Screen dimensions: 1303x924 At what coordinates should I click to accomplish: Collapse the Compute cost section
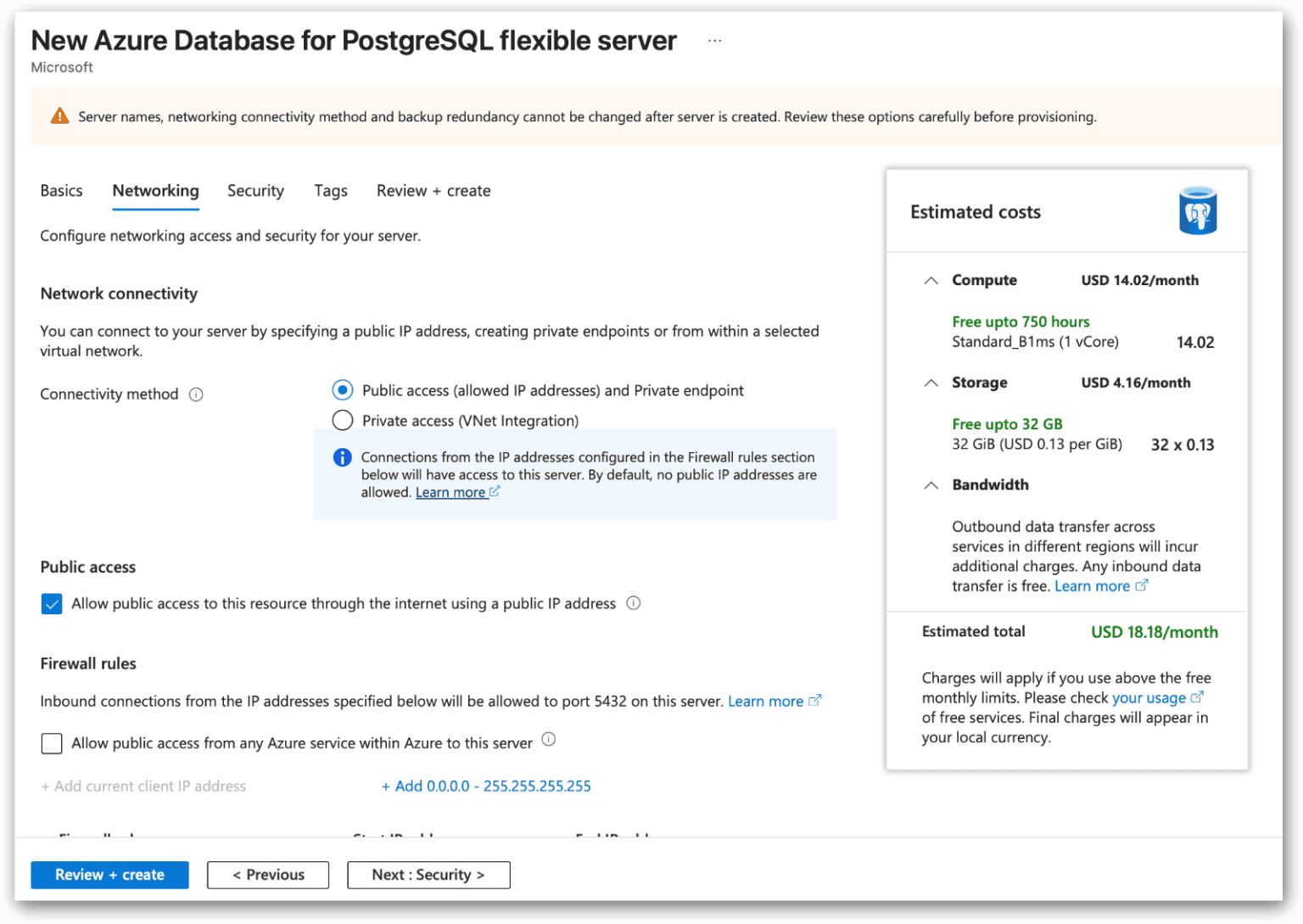pos(931,280)
